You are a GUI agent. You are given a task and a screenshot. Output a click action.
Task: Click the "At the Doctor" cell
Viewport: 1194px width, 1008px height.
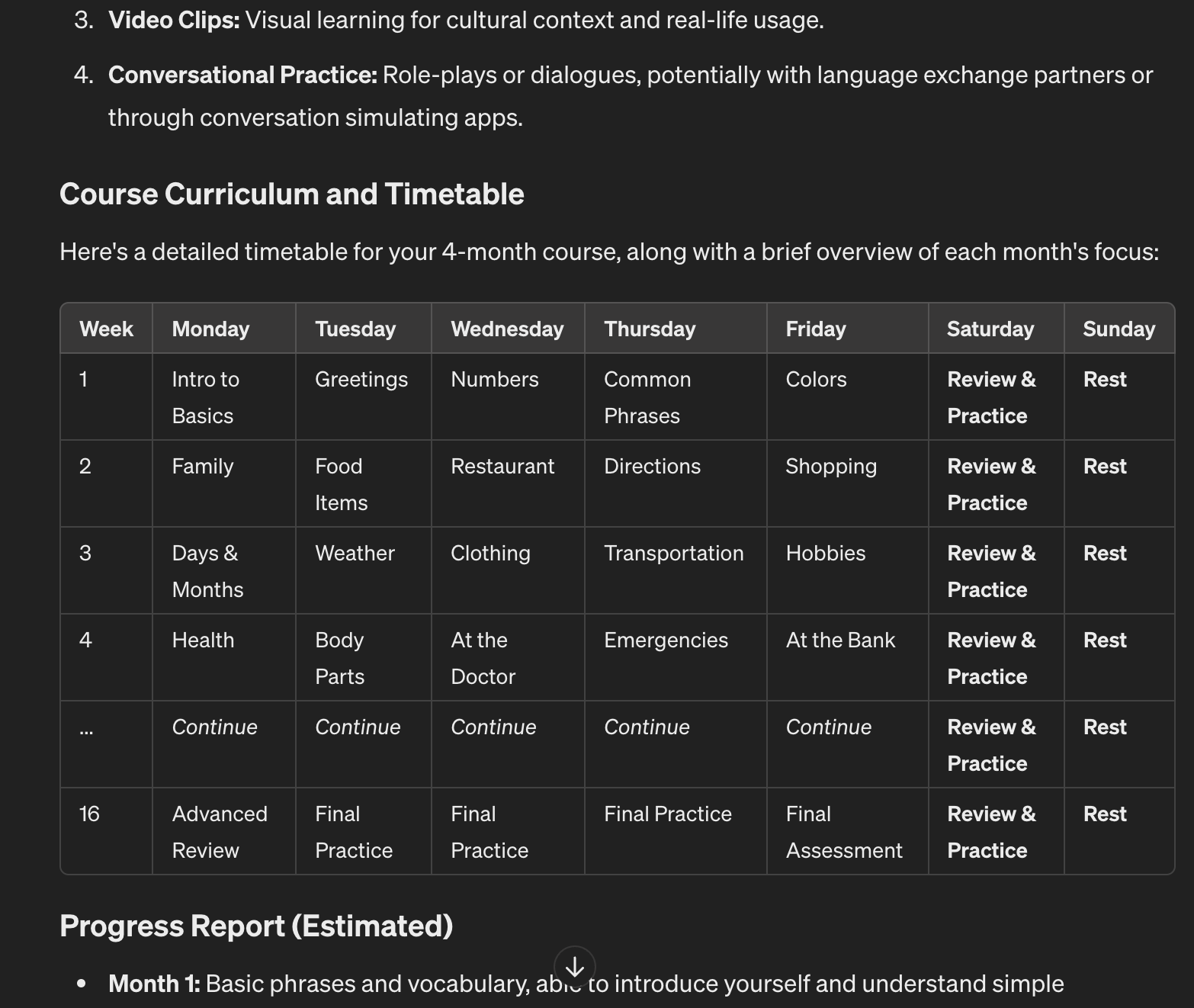(481, 657)
